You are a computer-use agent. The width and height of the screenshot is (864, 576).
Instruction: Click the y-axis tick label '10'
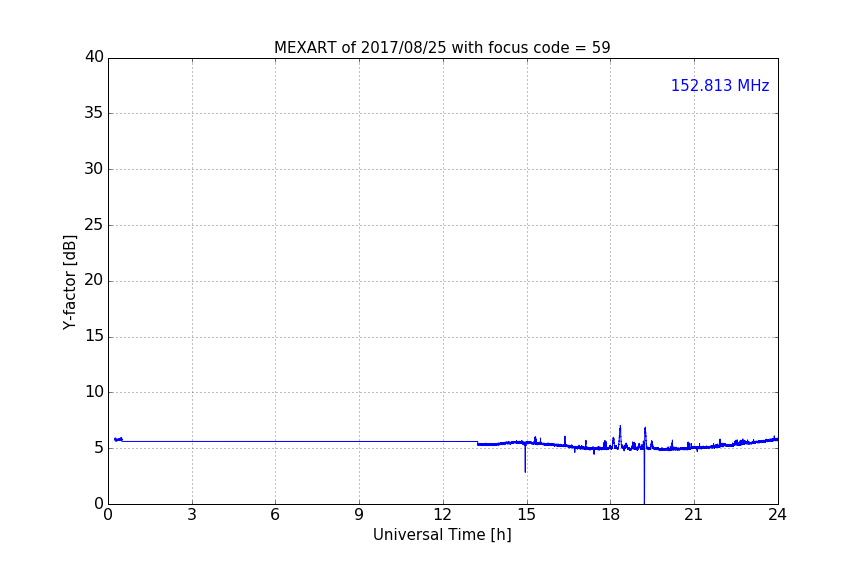tap(94, 392)
